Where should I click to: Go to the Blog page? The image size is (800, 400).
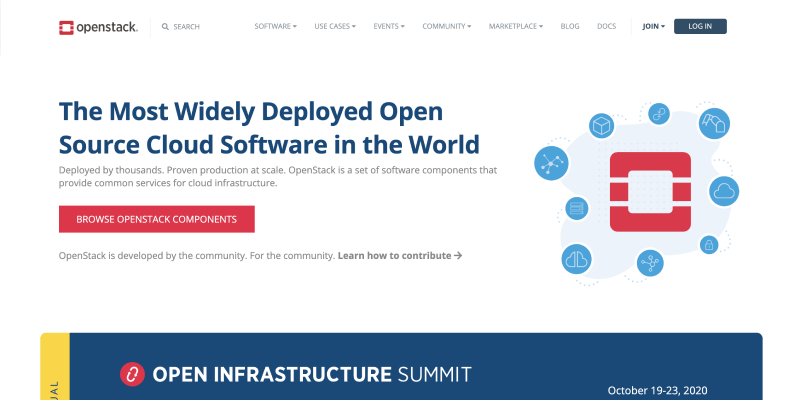(570, 27)
